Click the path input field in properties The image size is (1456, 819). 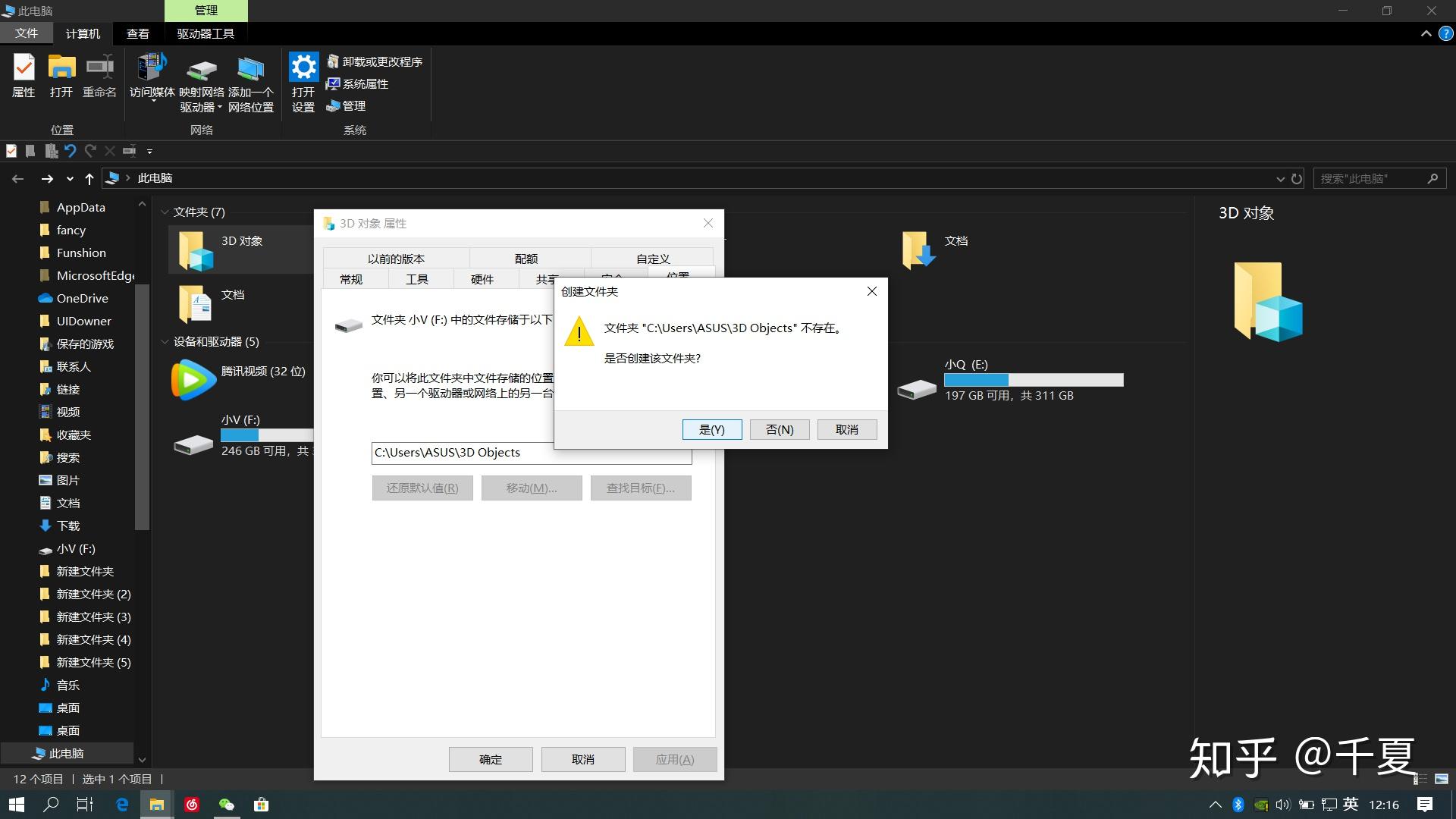coord(530,452)
